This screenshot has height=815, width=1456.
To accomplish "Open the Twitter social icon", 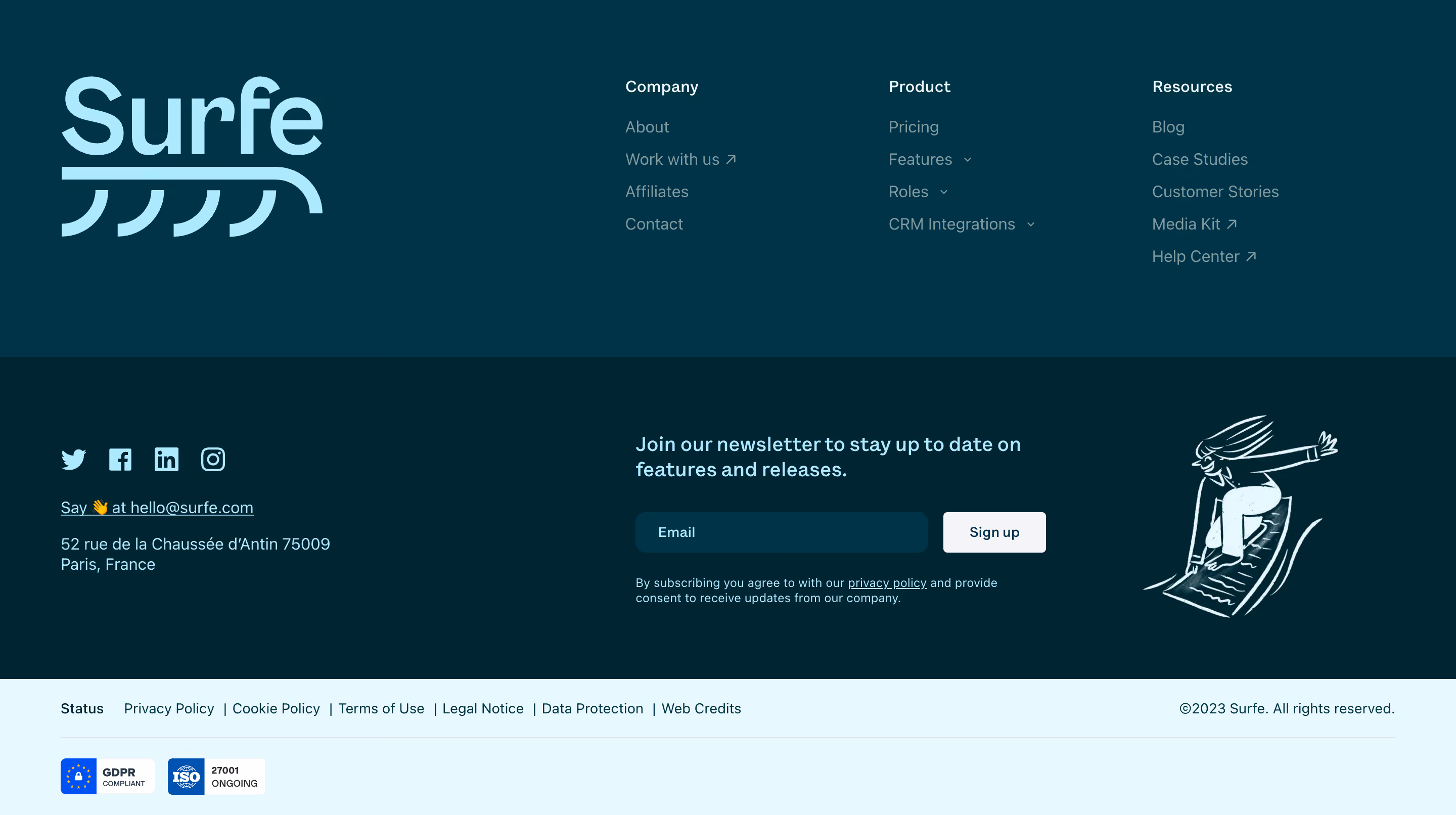I will click(73, 460).
